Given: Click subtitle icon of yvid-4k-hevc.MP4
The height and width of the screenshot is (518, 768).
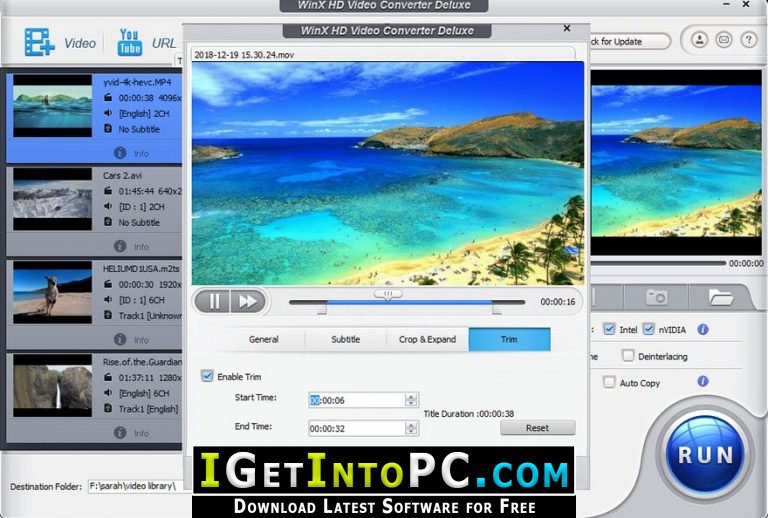Looking at the screenshot, I should coord(108,129).
